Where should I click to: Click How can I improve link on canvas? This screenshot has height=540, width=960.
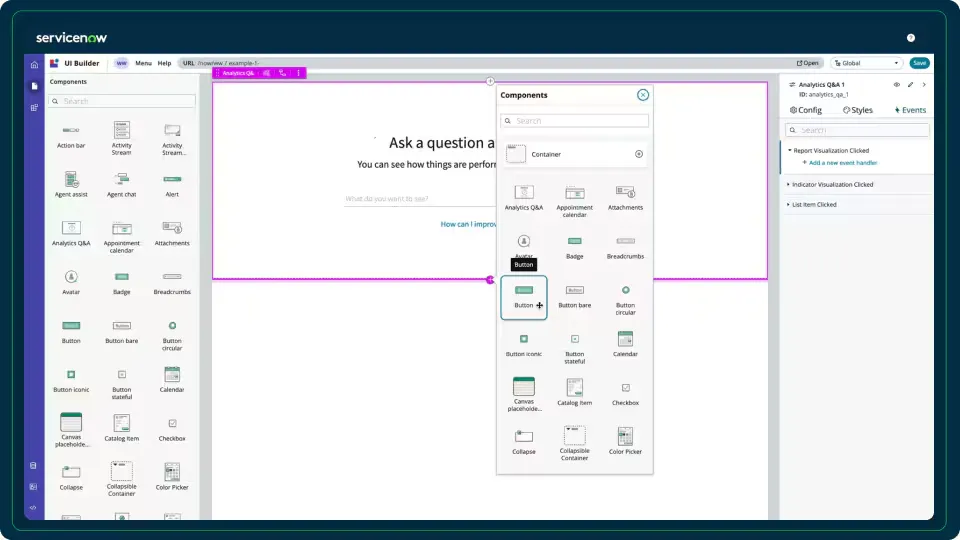pyautogui.click(x=468, y=225)
